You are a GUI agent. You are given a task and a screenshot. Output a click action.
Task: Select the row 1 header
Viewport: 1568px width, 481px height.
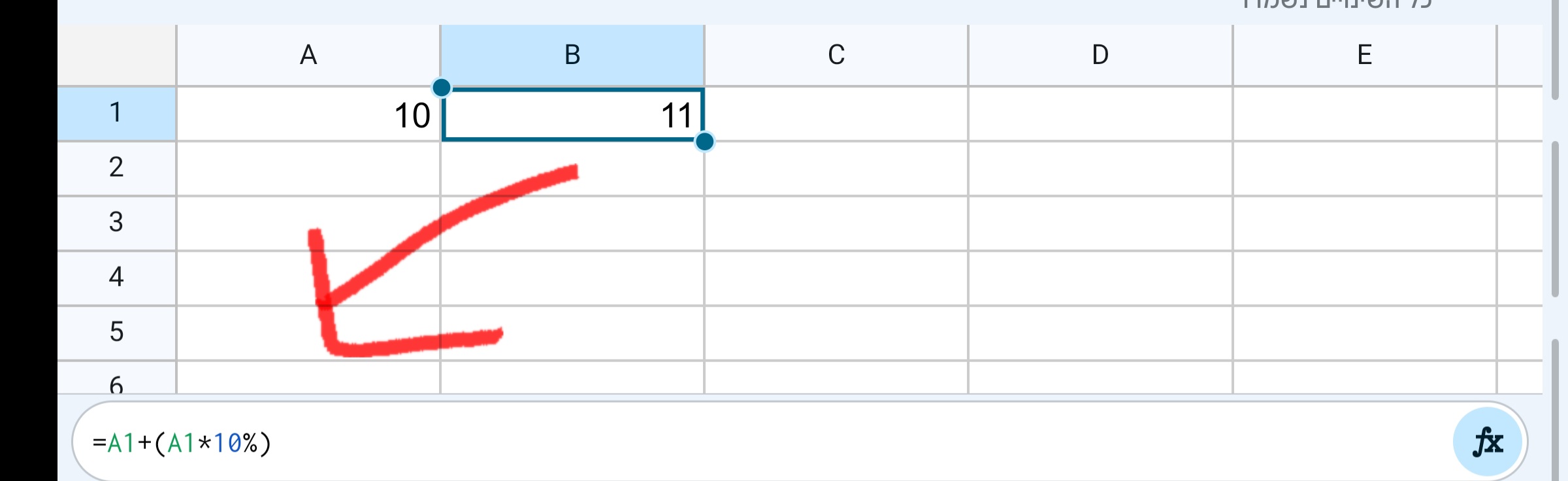coord(116,113)
